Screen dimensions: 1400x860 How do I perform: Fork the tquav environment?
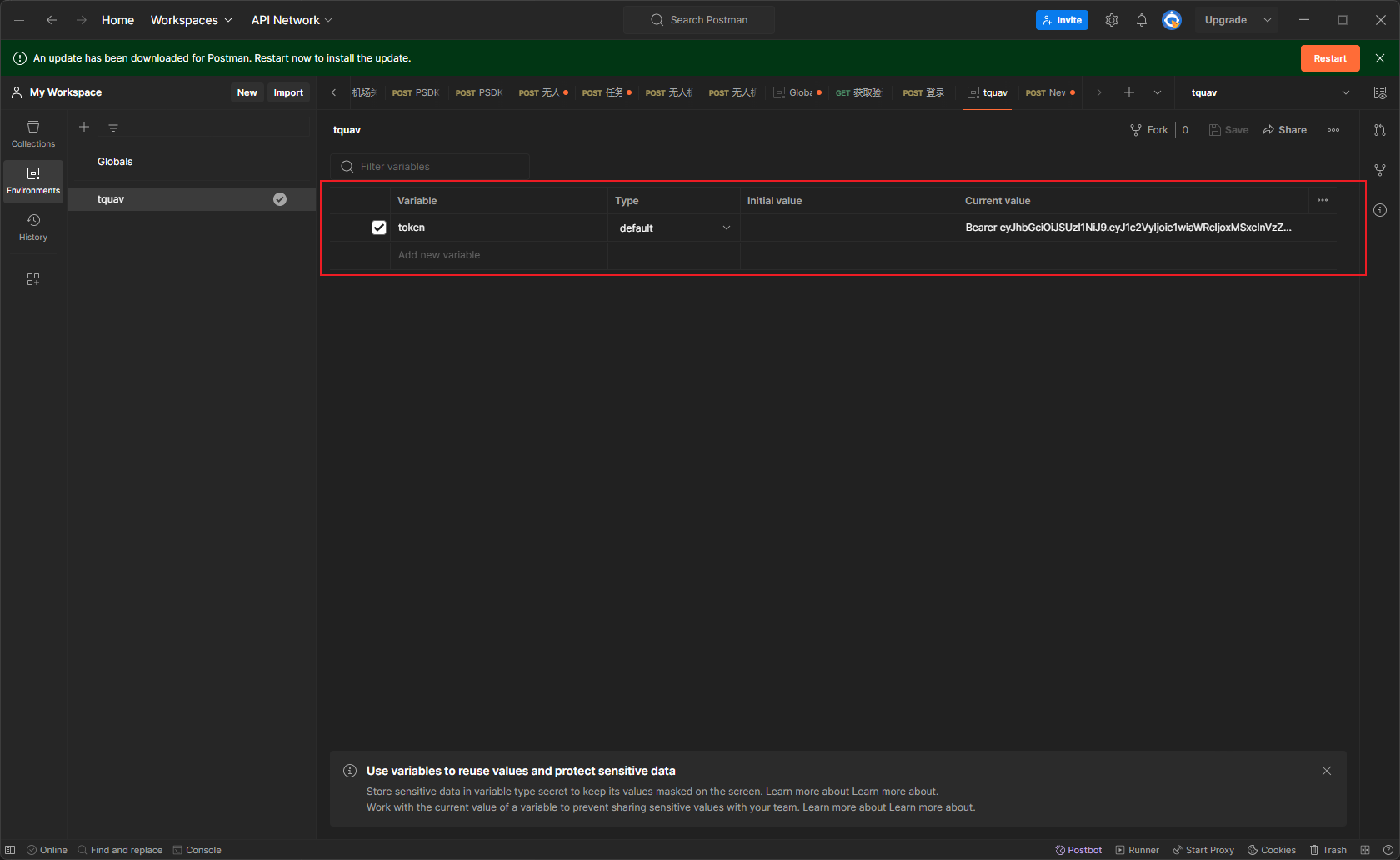[x=1149, y=130]
